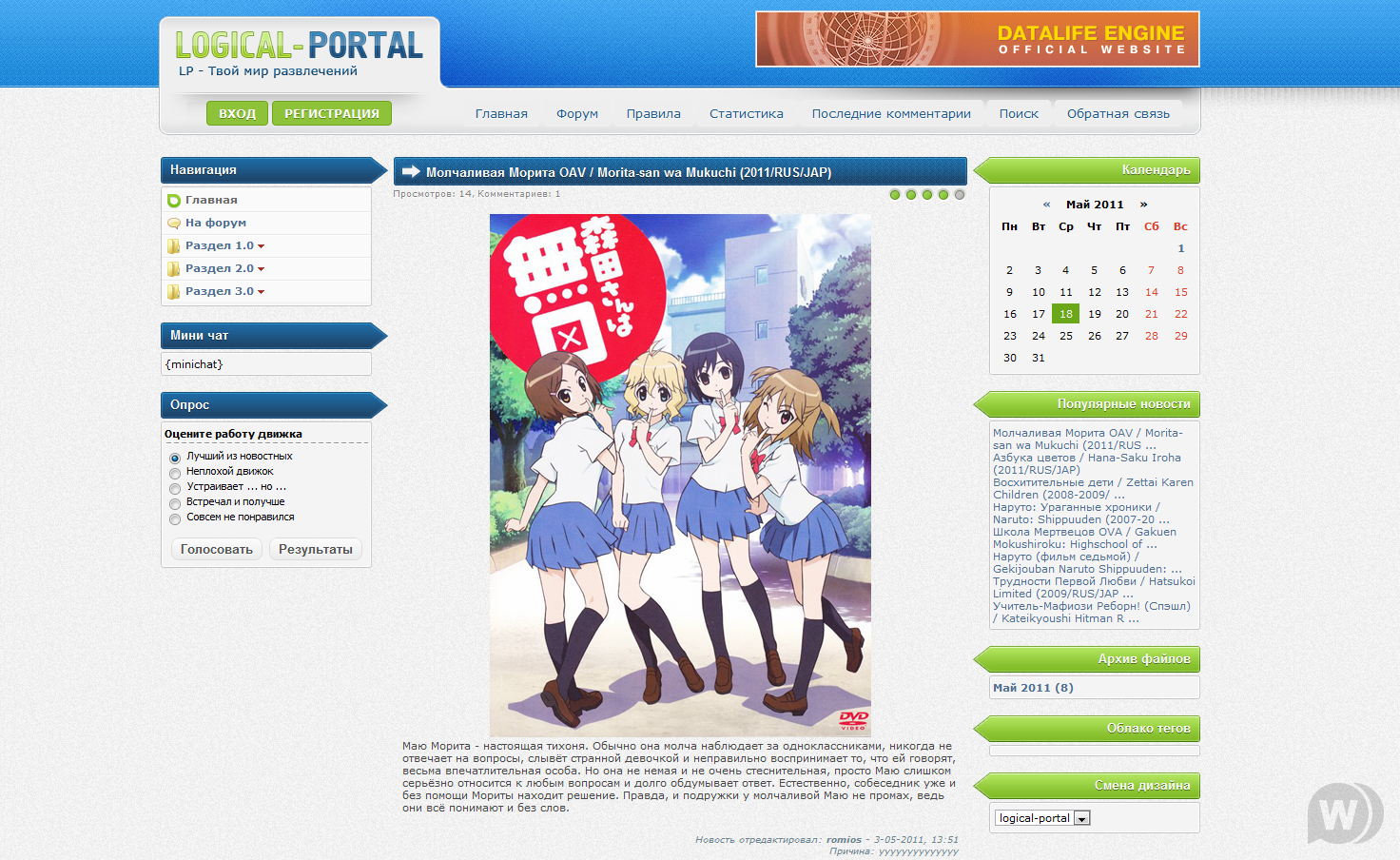Open the Обратная связь menu item
Viewport: 1400px width, 860px height.
pos(1118,114)
